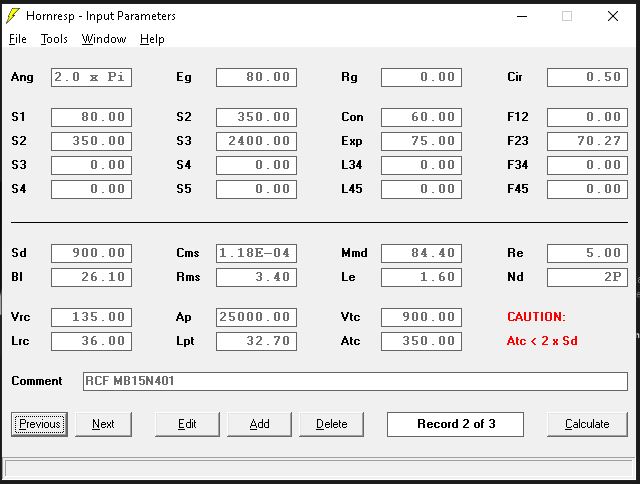Click the Cms label

click(188, 253)
